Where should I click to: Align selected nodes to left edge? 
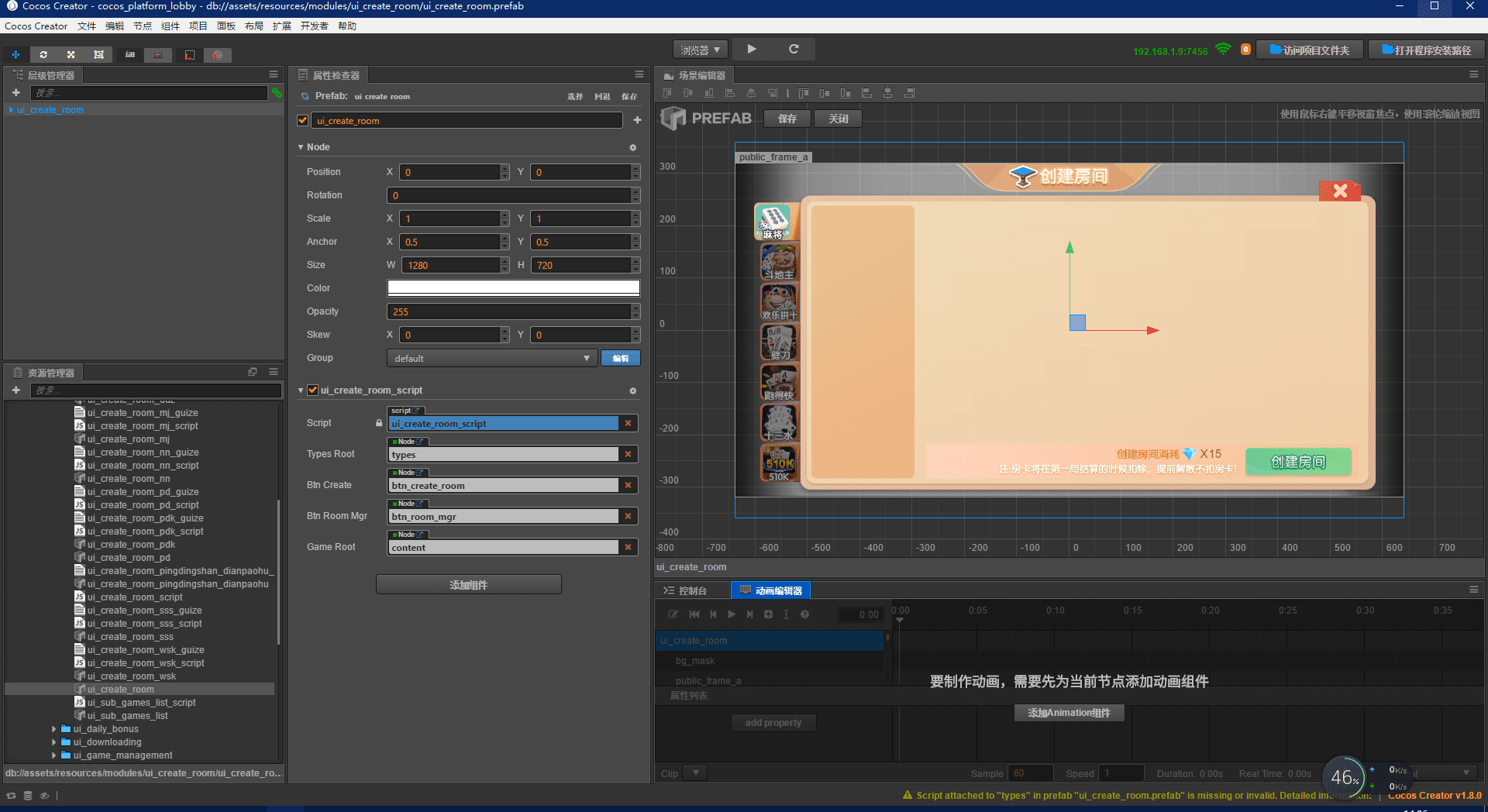(x=729, y=93)
